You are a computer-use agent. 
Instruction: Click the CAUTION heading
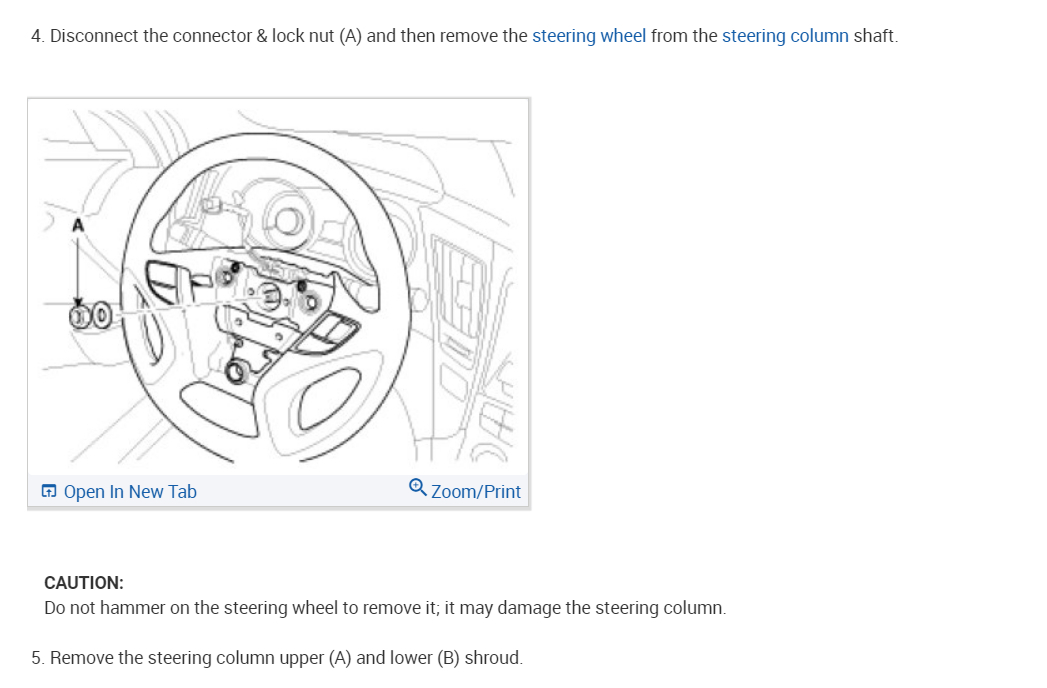[84, 582]
